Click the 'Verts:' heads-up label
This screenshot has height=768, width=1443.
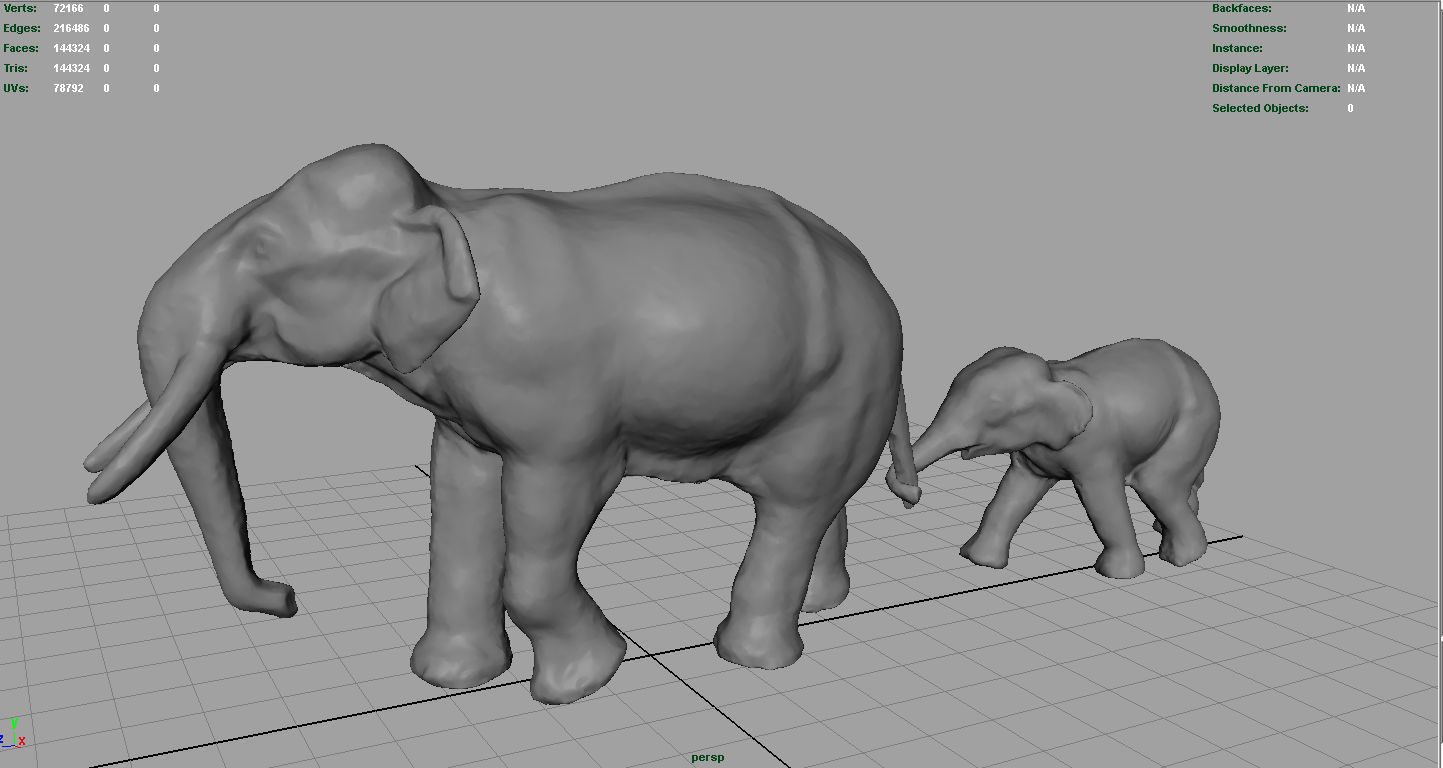(20, 8)
